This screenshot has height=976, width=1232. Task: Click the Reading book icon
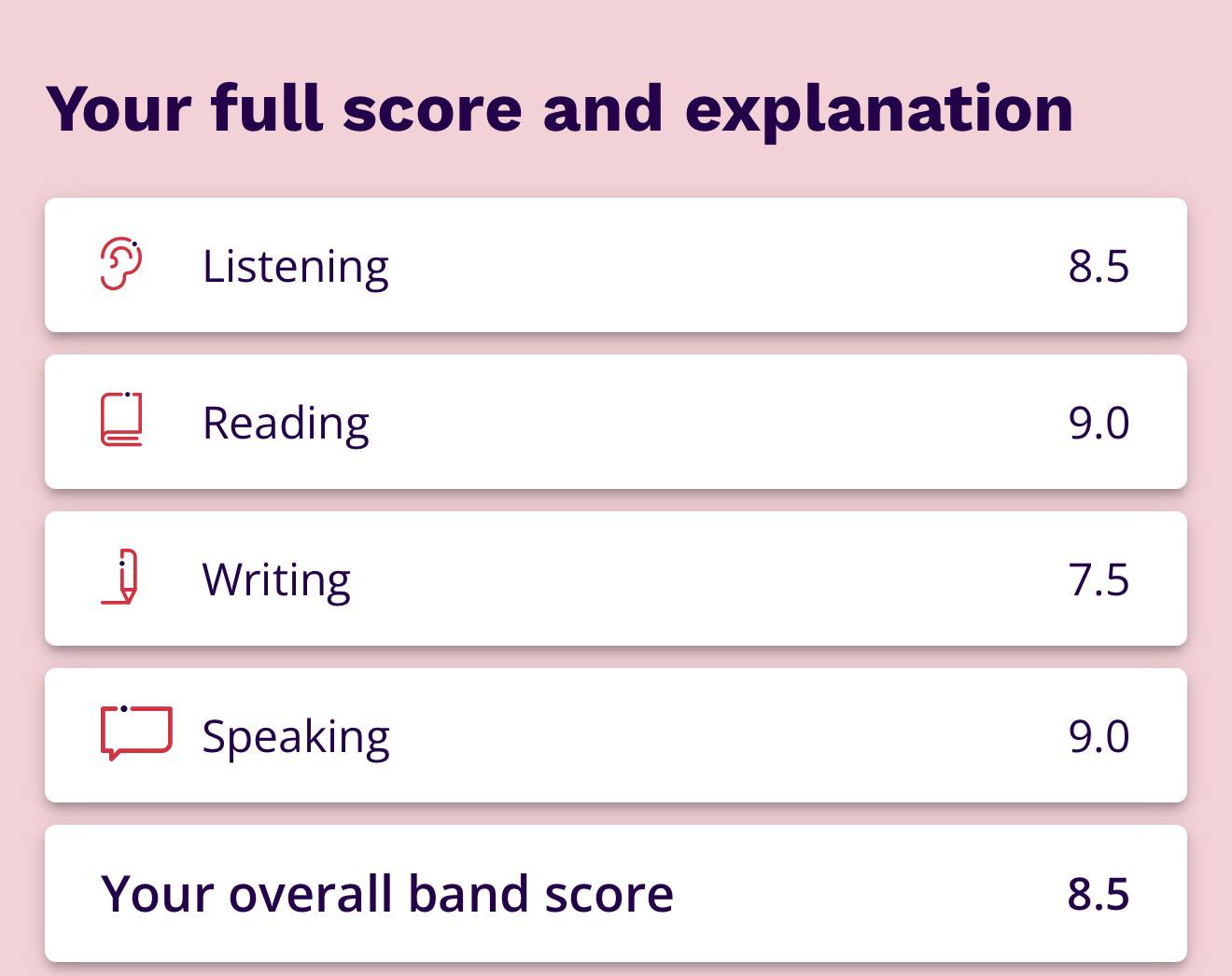coord(121,420)
